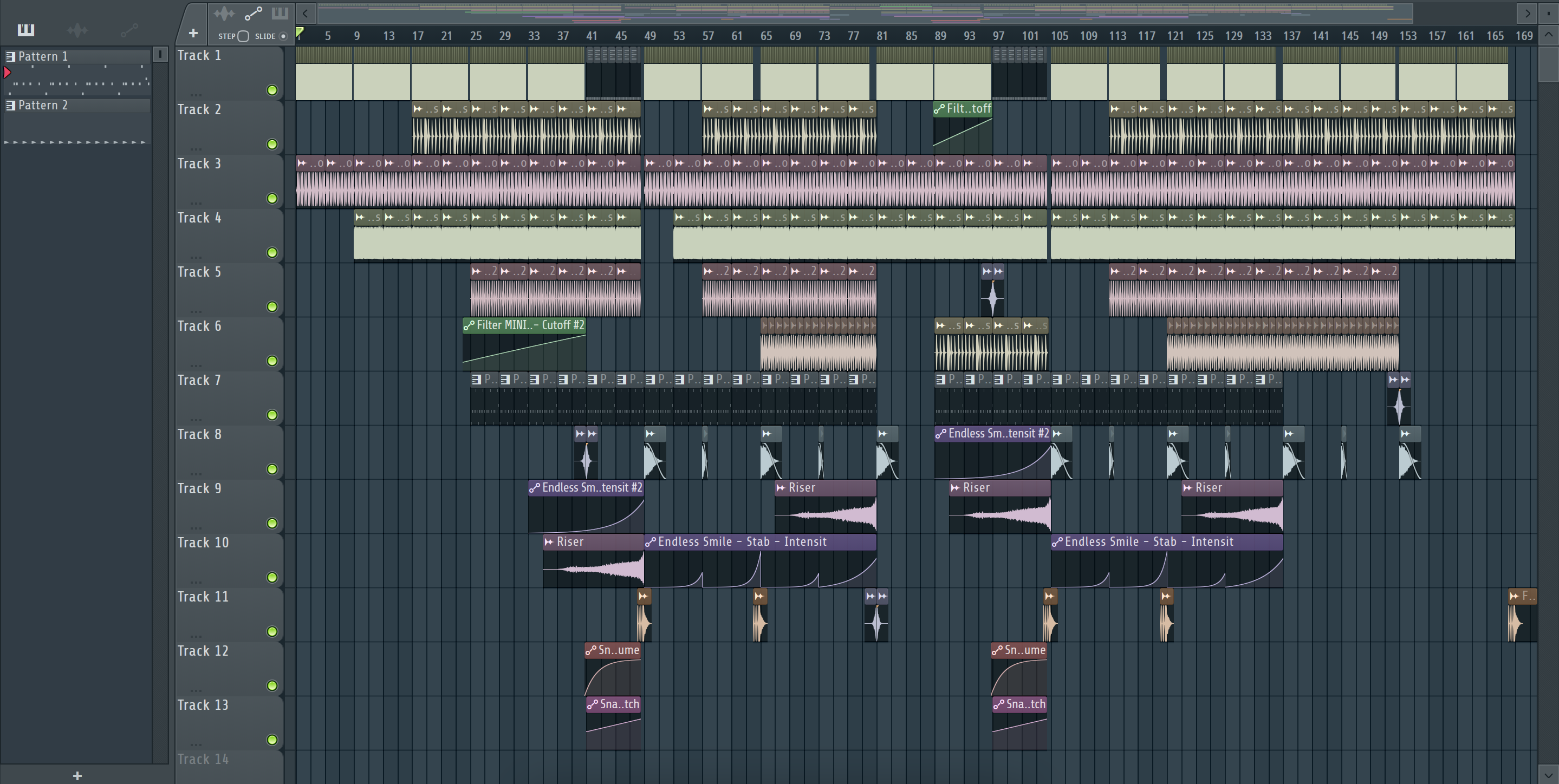Click the Track 7 audio clip icon near bar 151
The height and width of the screenshot is (784, 1559).
coord(1393,380)
